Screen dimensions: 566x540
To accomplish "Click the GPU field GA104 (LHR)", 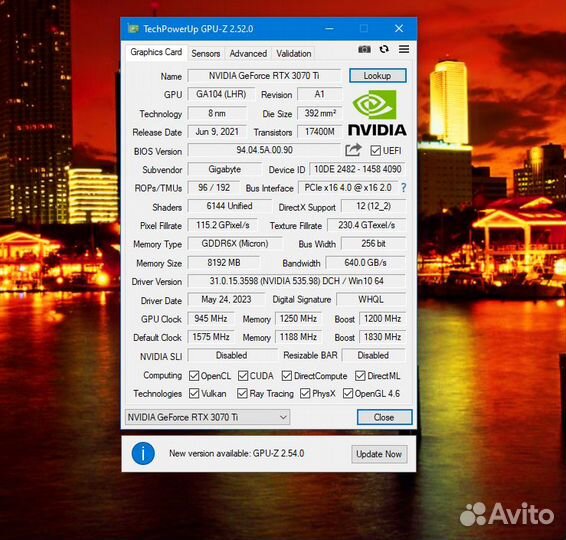I will 221,95.
